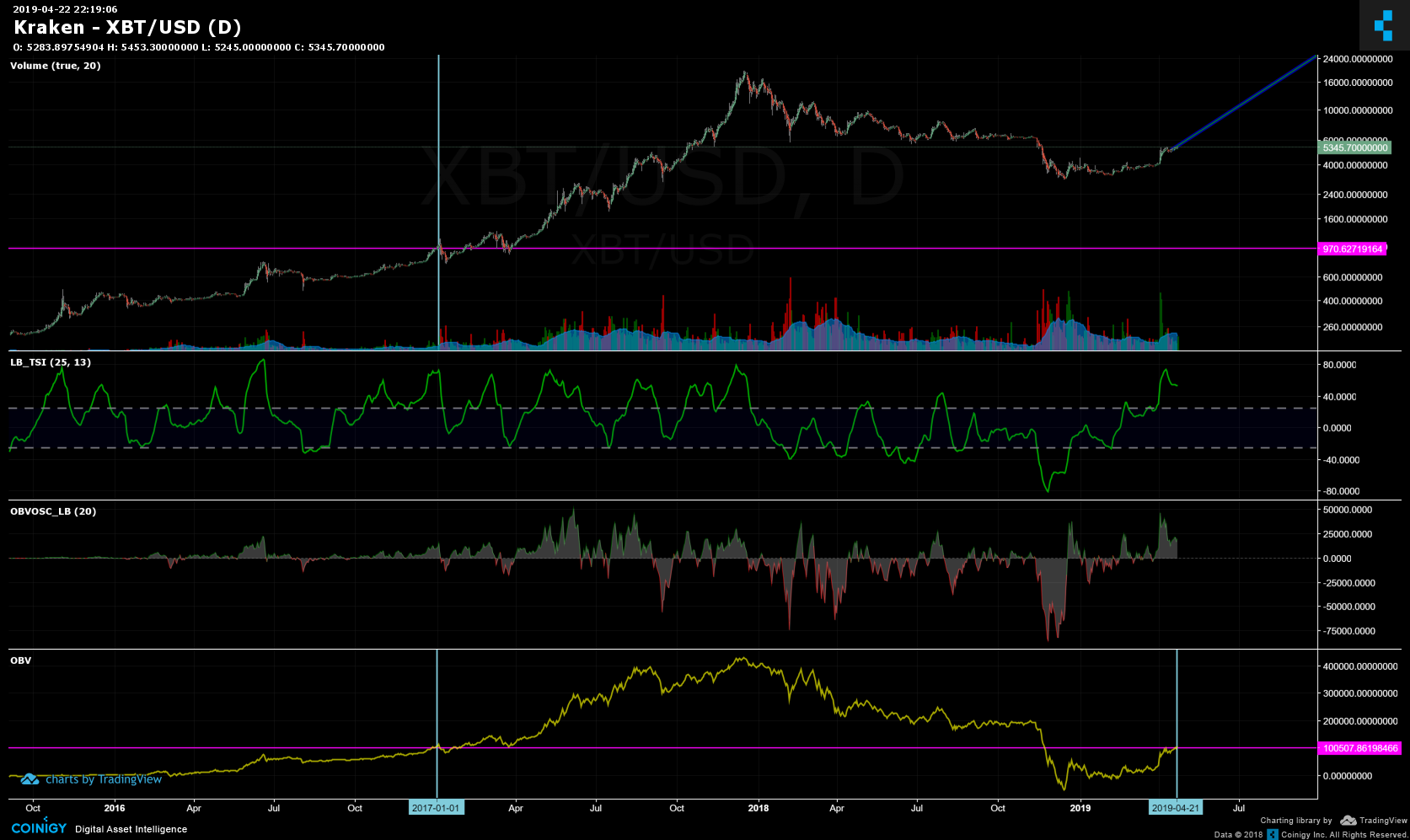Click the Volume (true, 20) indicator label
Image resolution: width=1410 pixels, height=840 pixels.
click(x=54, y=66)
